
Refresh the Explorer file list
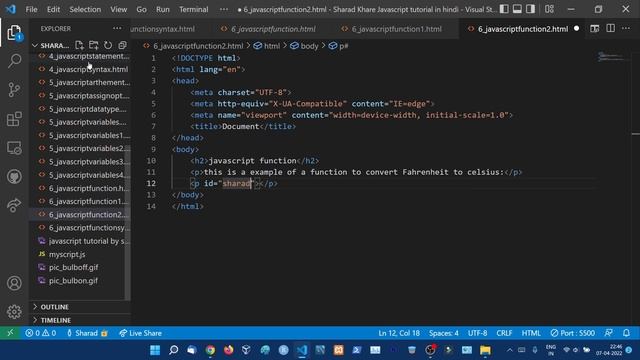tap(108, 45)
